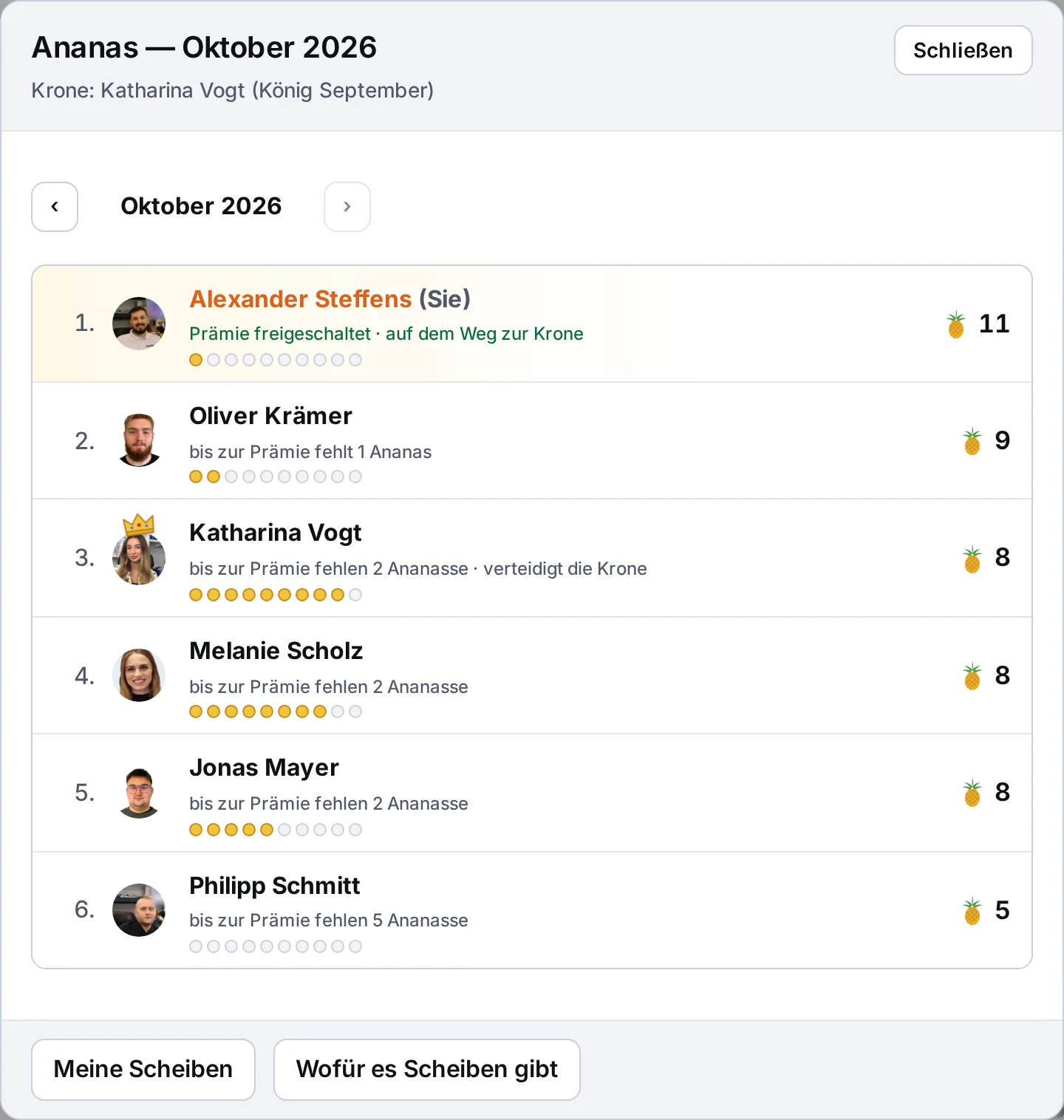Click Katharina Vogt's crowned avatar
Viewport: 1064px width, 1120px height.
pos(139,559)
